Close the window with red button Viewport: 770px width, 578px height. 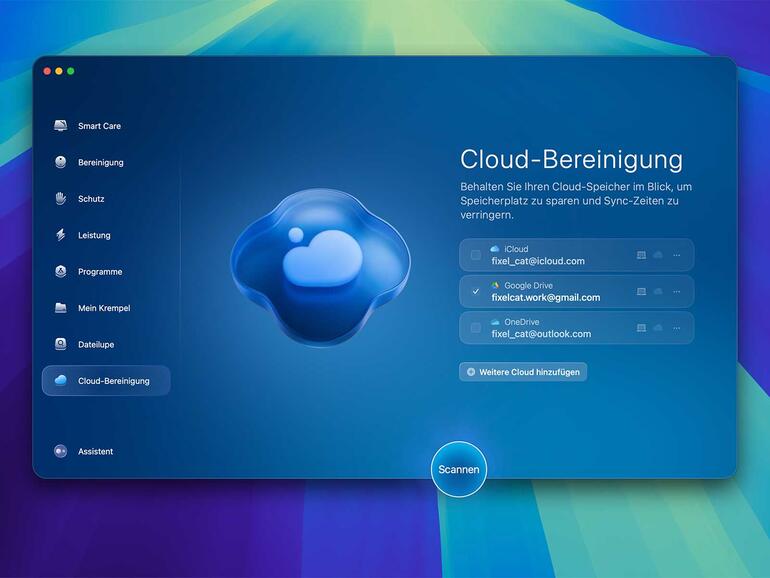[x=47, y=71]
